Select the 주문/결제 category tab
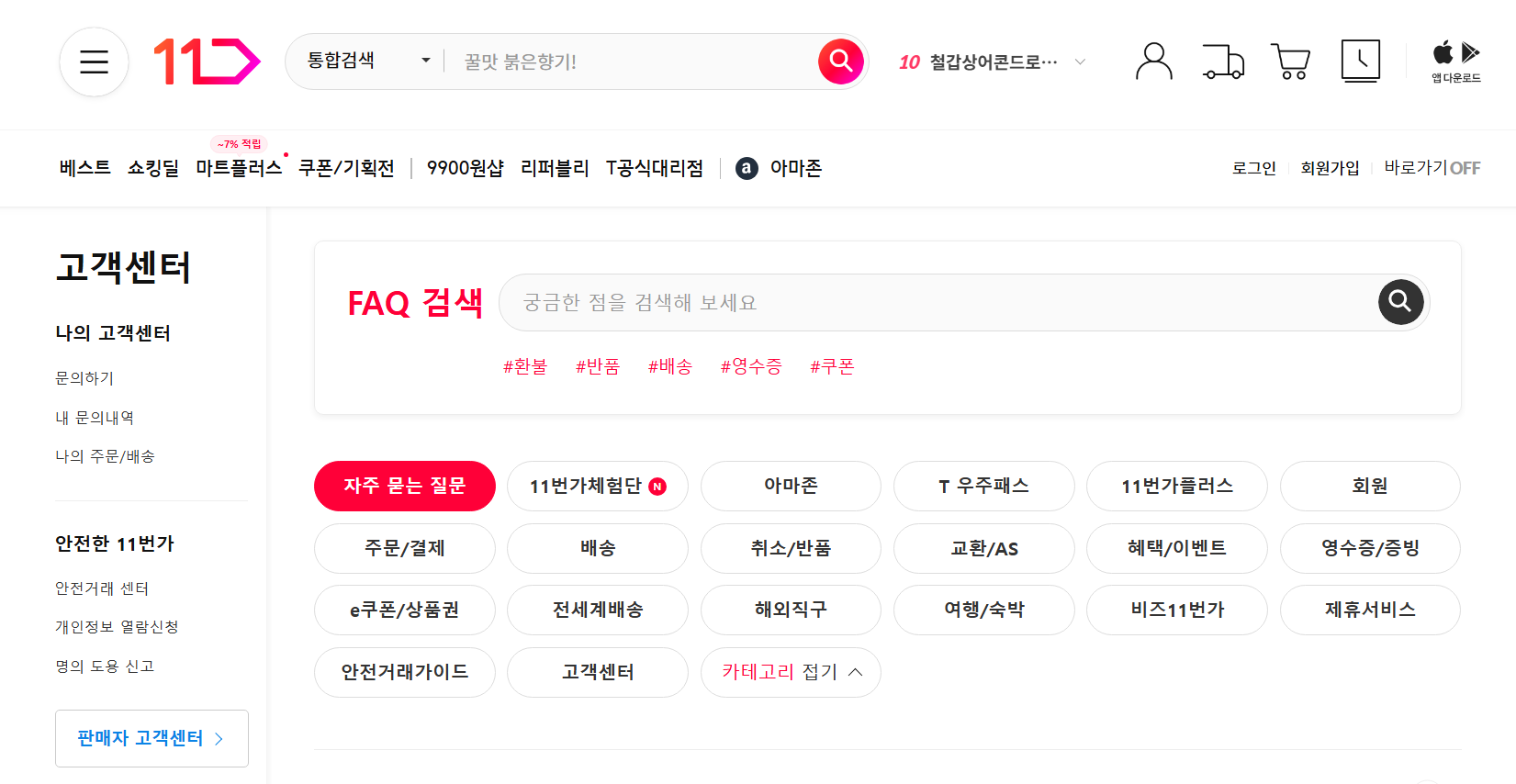Viewport: 1516px width, 784px height. 405,548
